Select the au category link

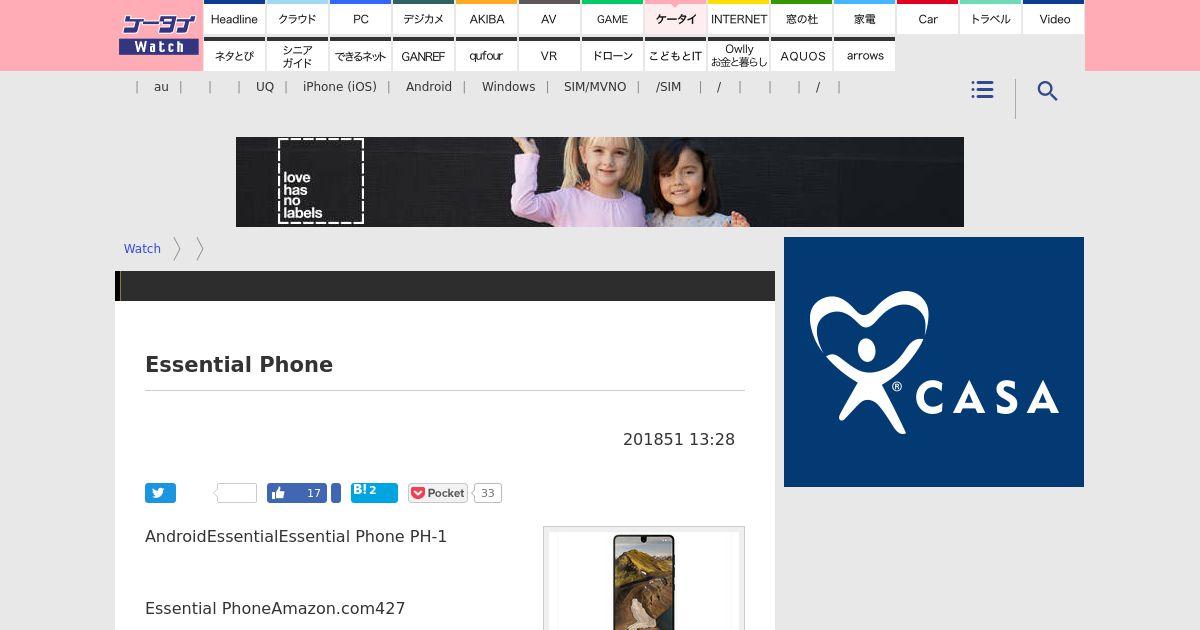161,87
